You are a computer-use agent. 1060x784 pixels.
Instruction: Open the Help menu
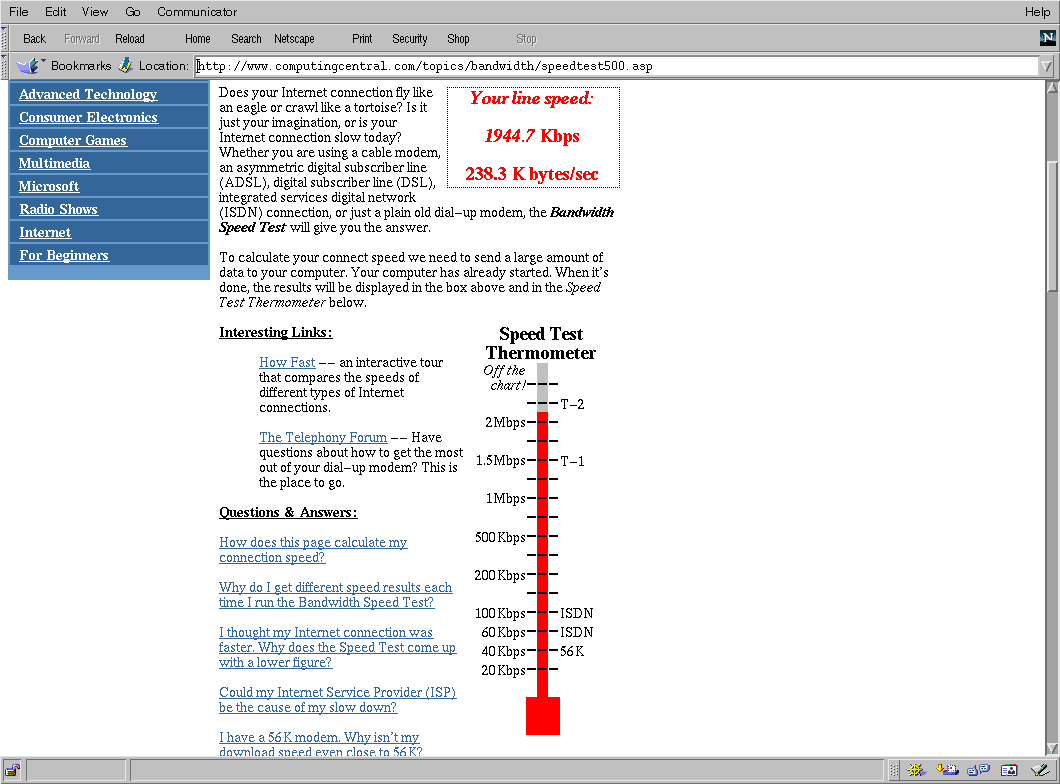[1037, 11]
